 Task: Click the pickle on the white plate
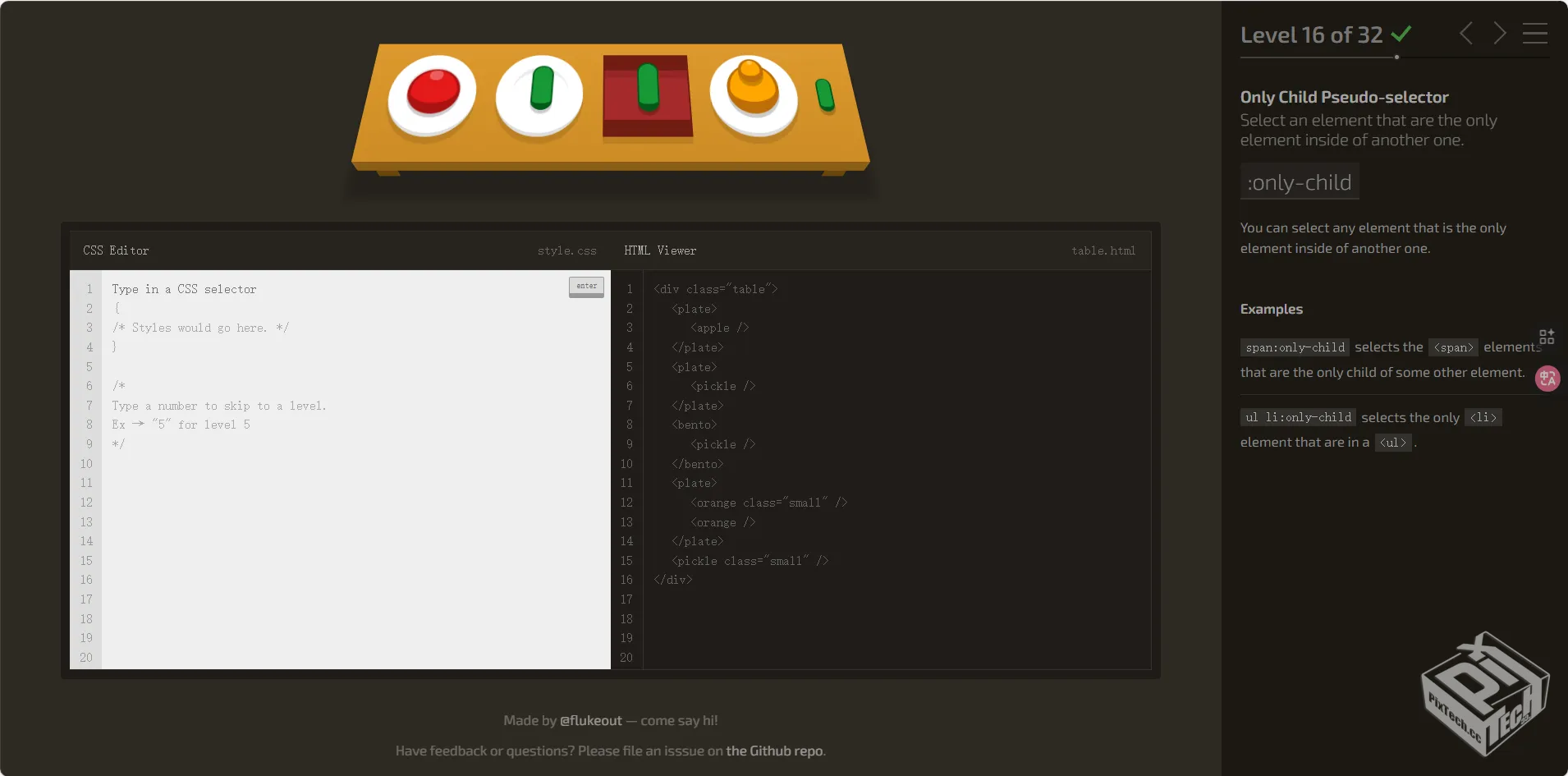tap(541, 88)
